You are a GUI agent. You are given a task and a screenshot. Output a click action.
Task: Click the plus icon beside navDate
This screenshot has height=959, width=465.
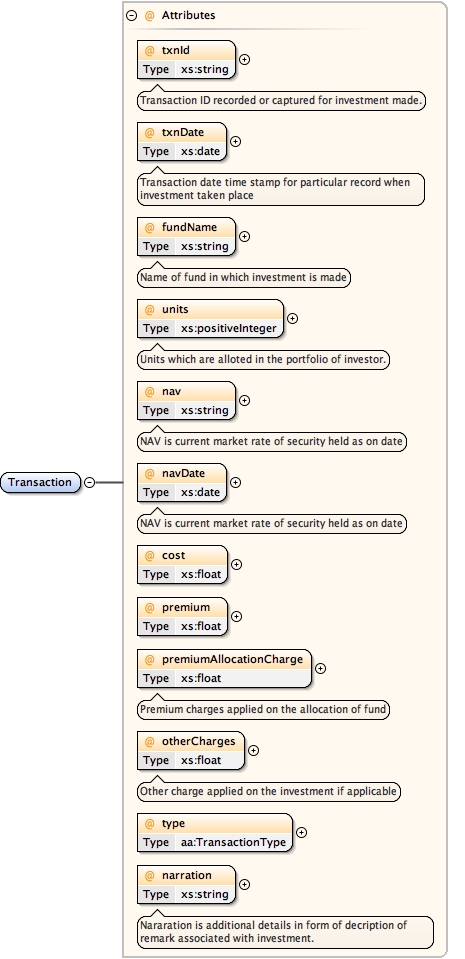(236, 482)
